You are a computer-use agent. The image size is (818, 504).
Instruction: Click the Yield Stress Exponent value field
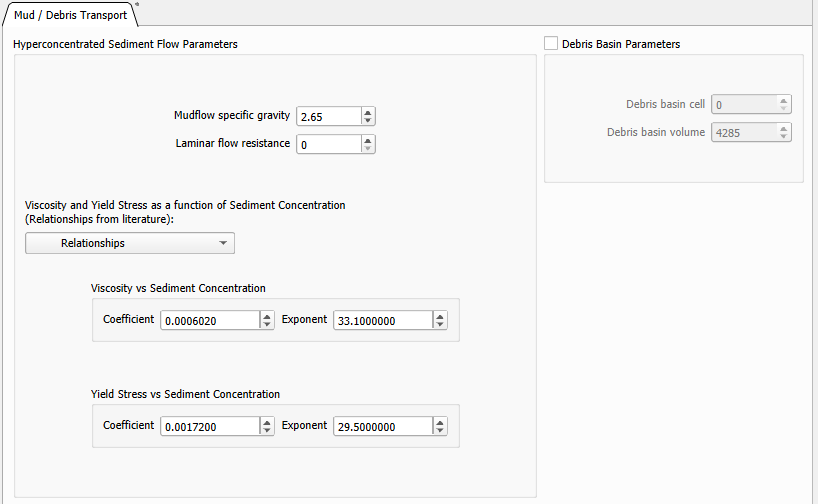tap(382, 426)
